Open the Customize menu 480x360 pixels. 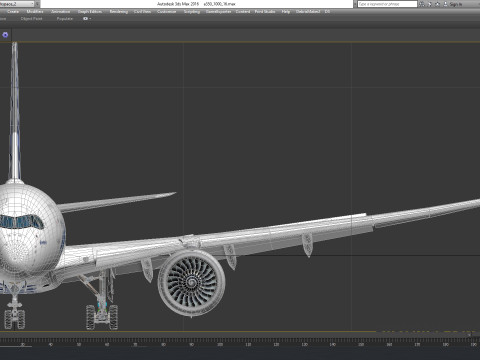pyautogui.click(x=167, y=12)
